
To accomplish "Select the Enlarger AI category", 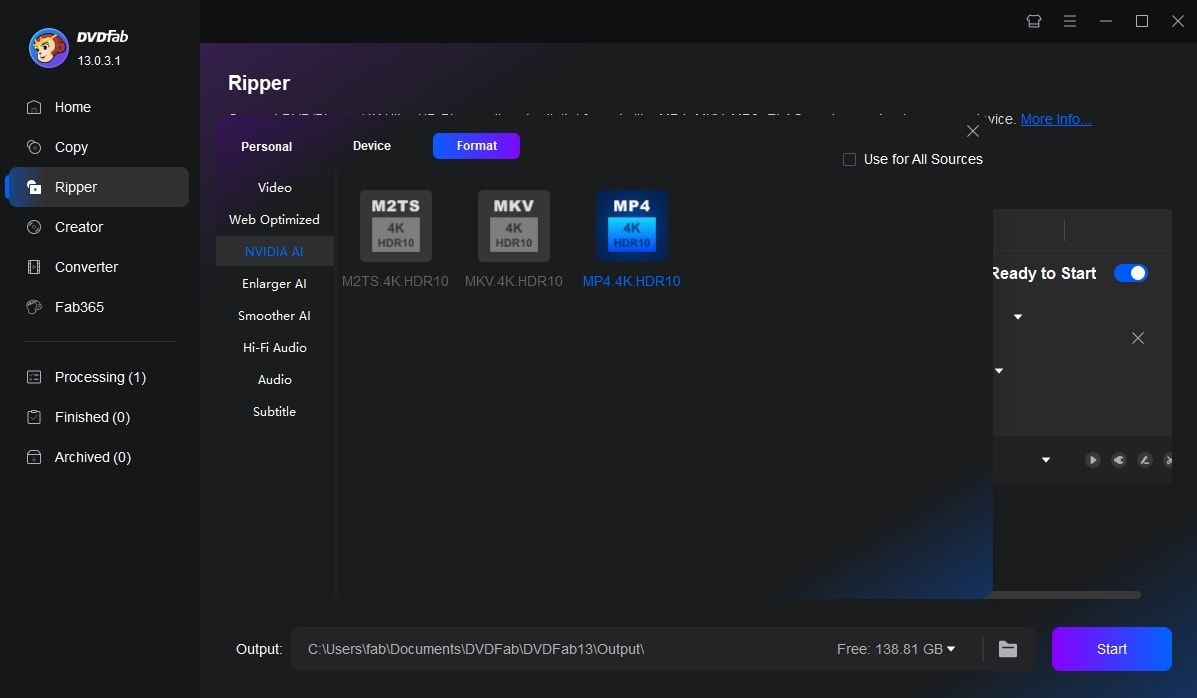I will (275, 283).
